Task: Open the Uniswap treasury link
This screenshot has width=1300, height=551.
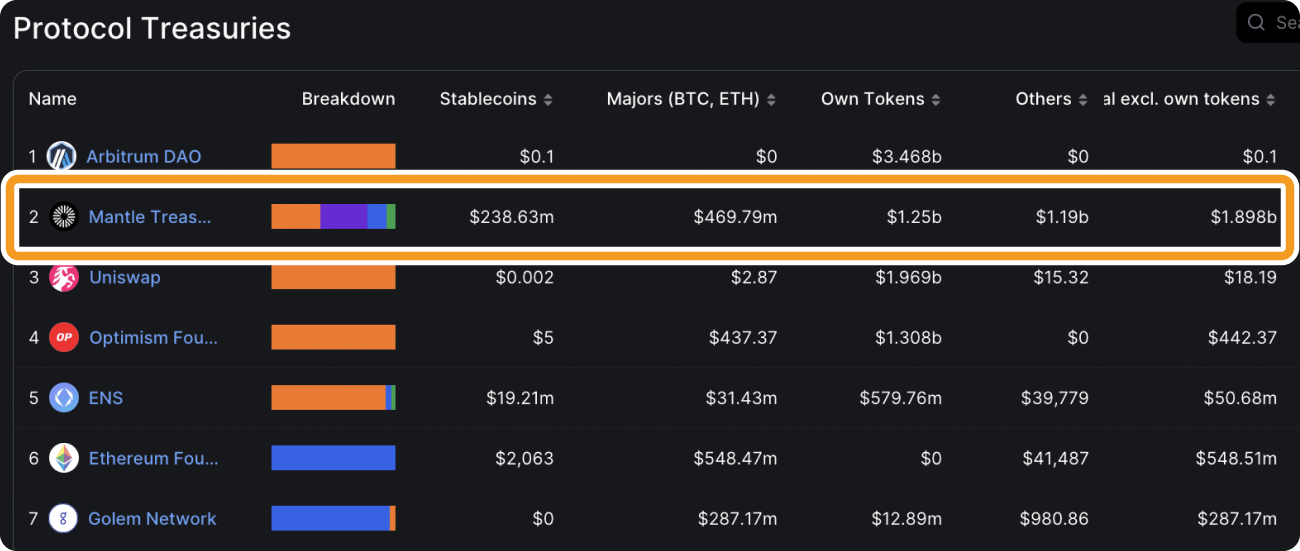Action: 124,277
